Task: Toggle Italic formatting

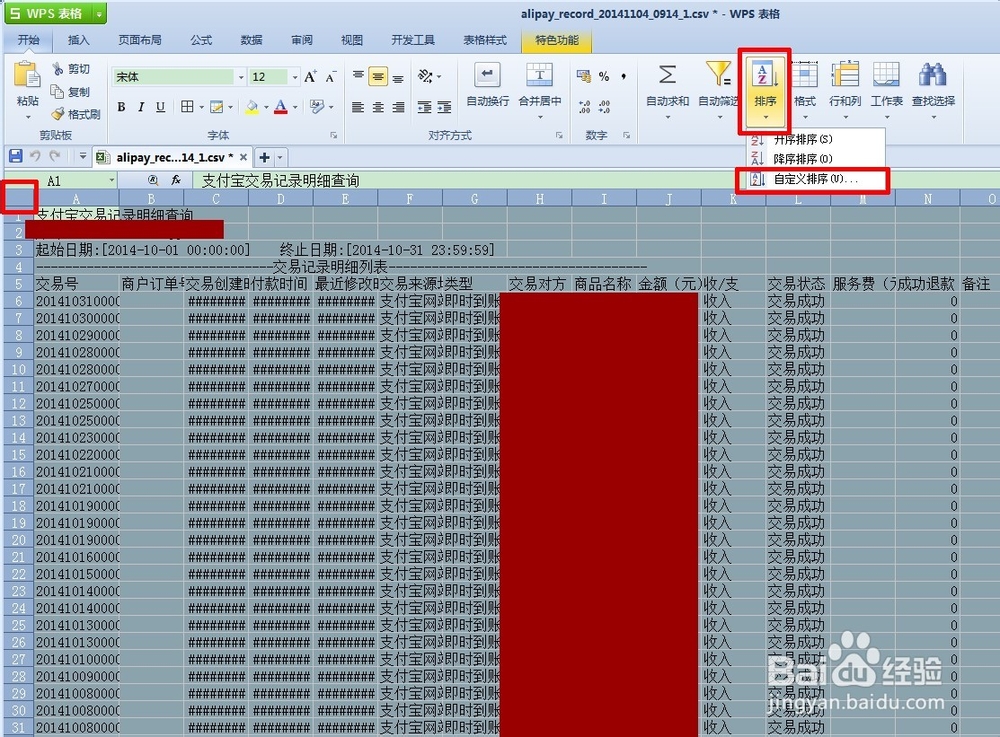Action: (x=141, y=107)
